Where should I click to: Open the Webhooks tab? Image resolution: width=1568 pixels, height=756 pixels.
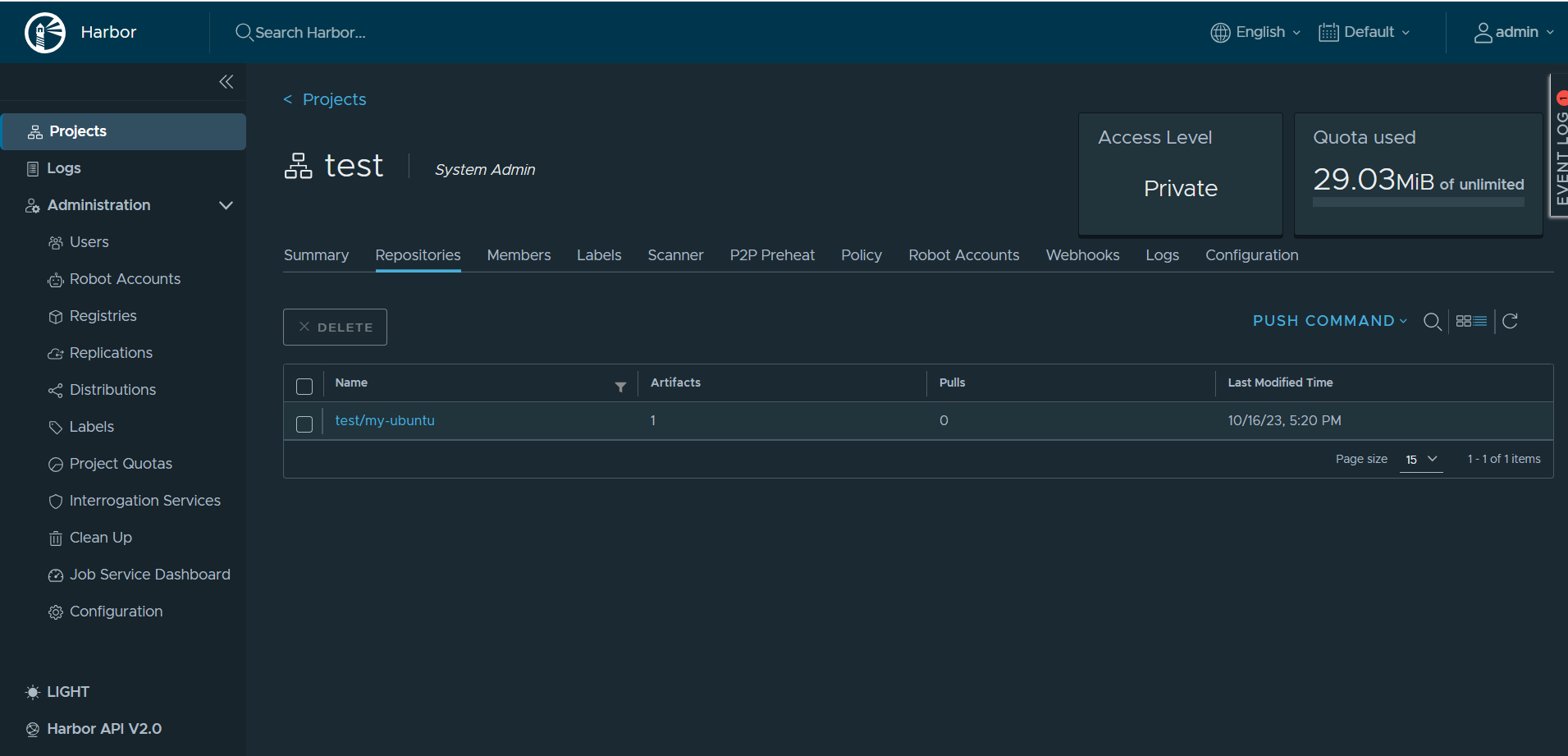1083,255
